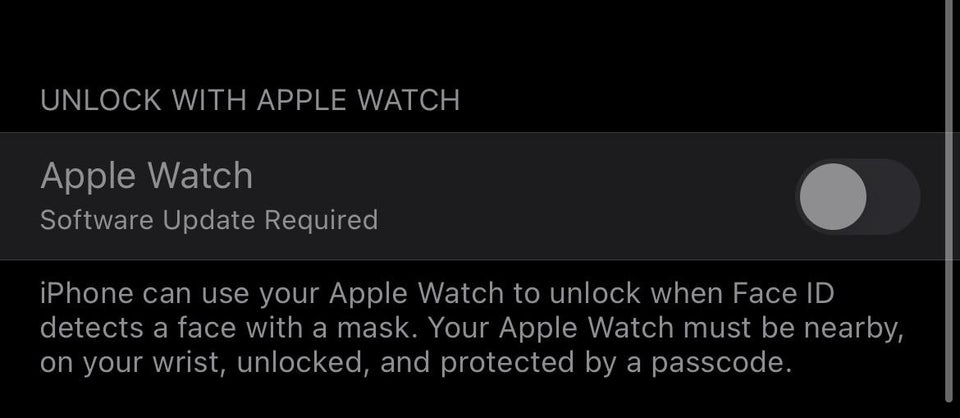
Task: Click the dark unfilled track of the switch
Action: coord(893,196)
